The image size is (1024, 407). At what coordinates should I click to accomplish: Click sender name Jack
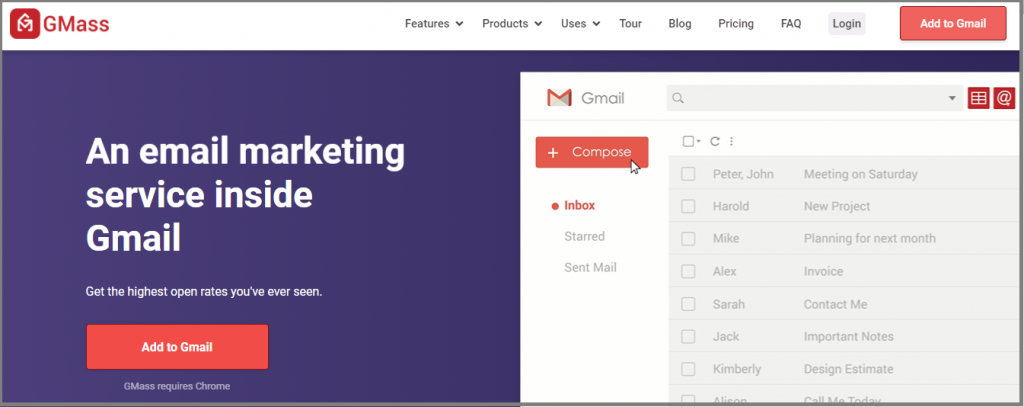pyautogui.click(x=726, y=337)
